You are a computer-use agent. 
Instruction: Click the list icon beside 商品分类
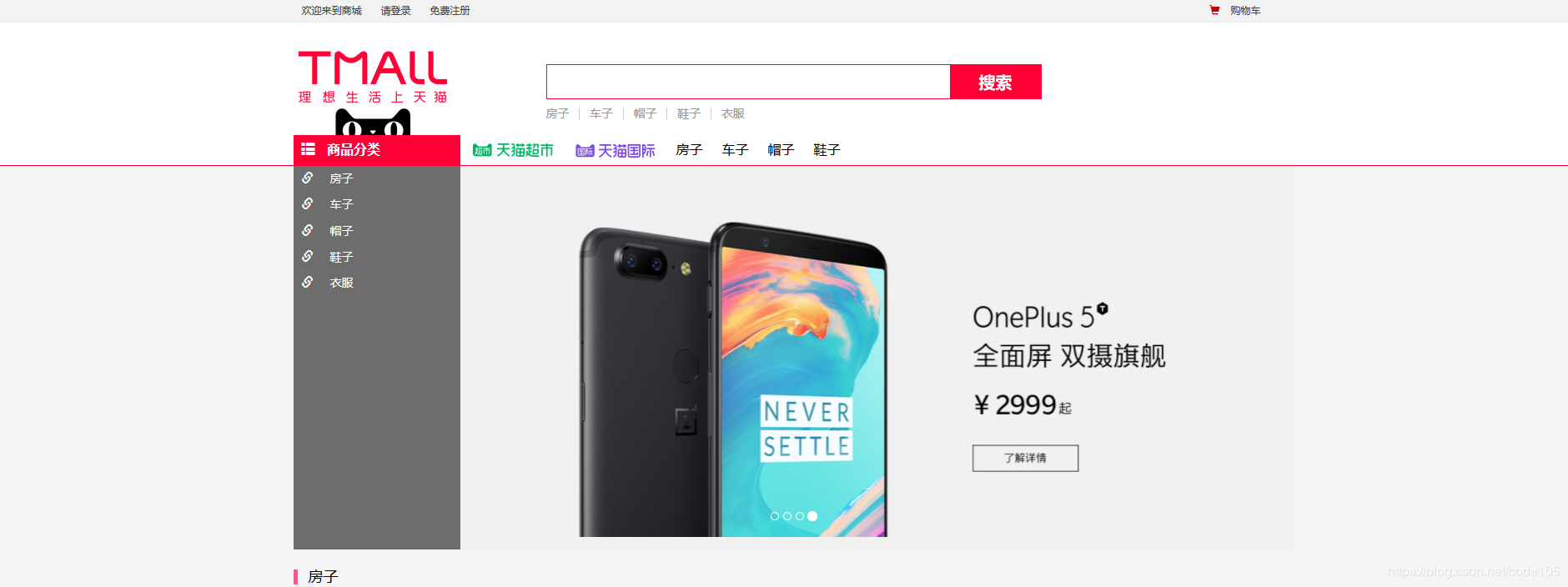coord(308,149)
